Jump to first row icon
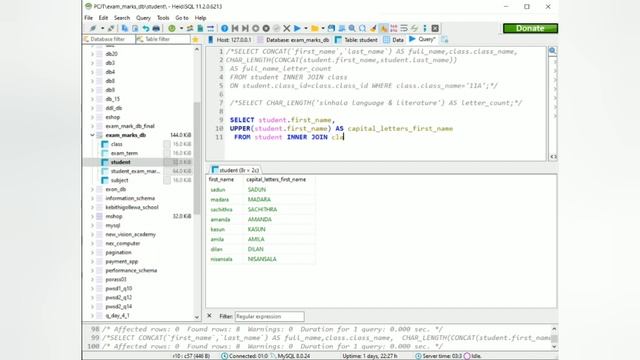 pos(235,28)
